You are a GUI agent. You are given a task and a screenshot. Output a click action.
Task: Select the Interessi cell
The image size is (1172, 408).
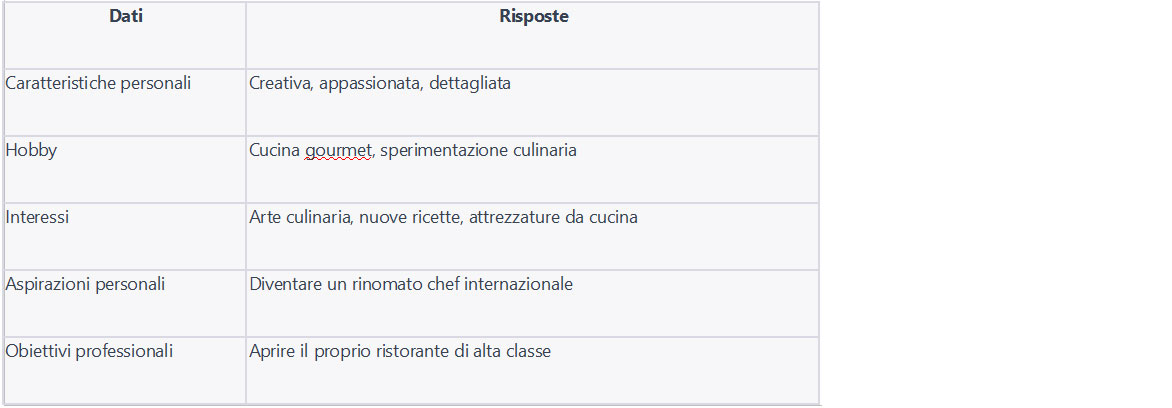click(x=126, y=236)
